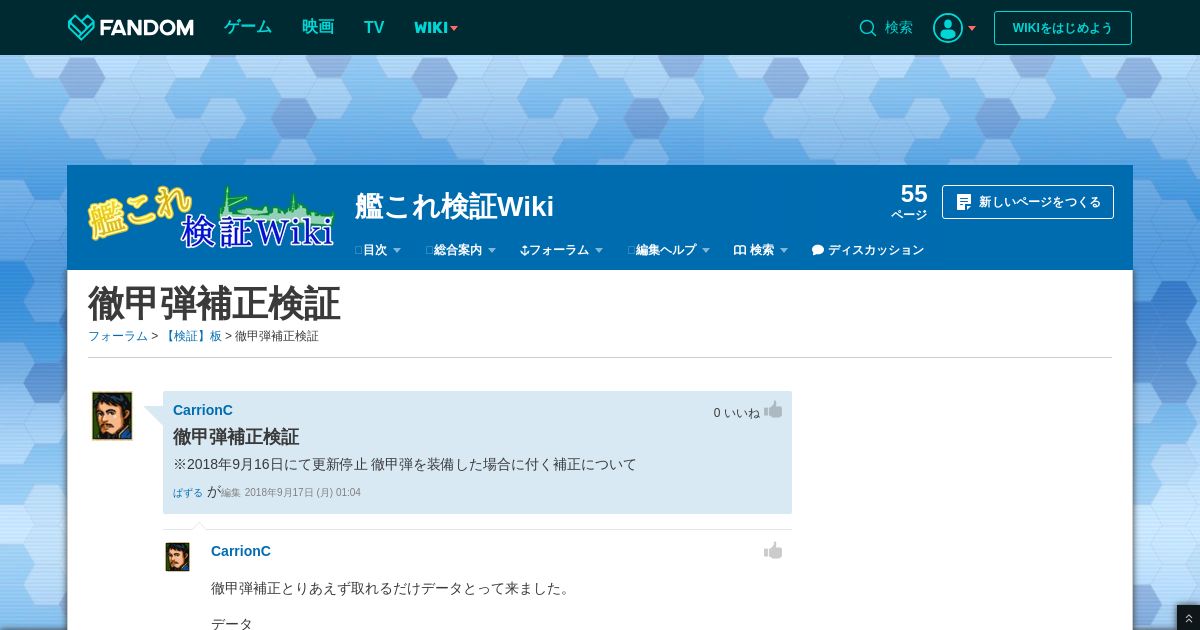Expand the 総合案内 menu
Image resolution: width=1200 pixels, height=630 pixels.
[x=461, y=250]
